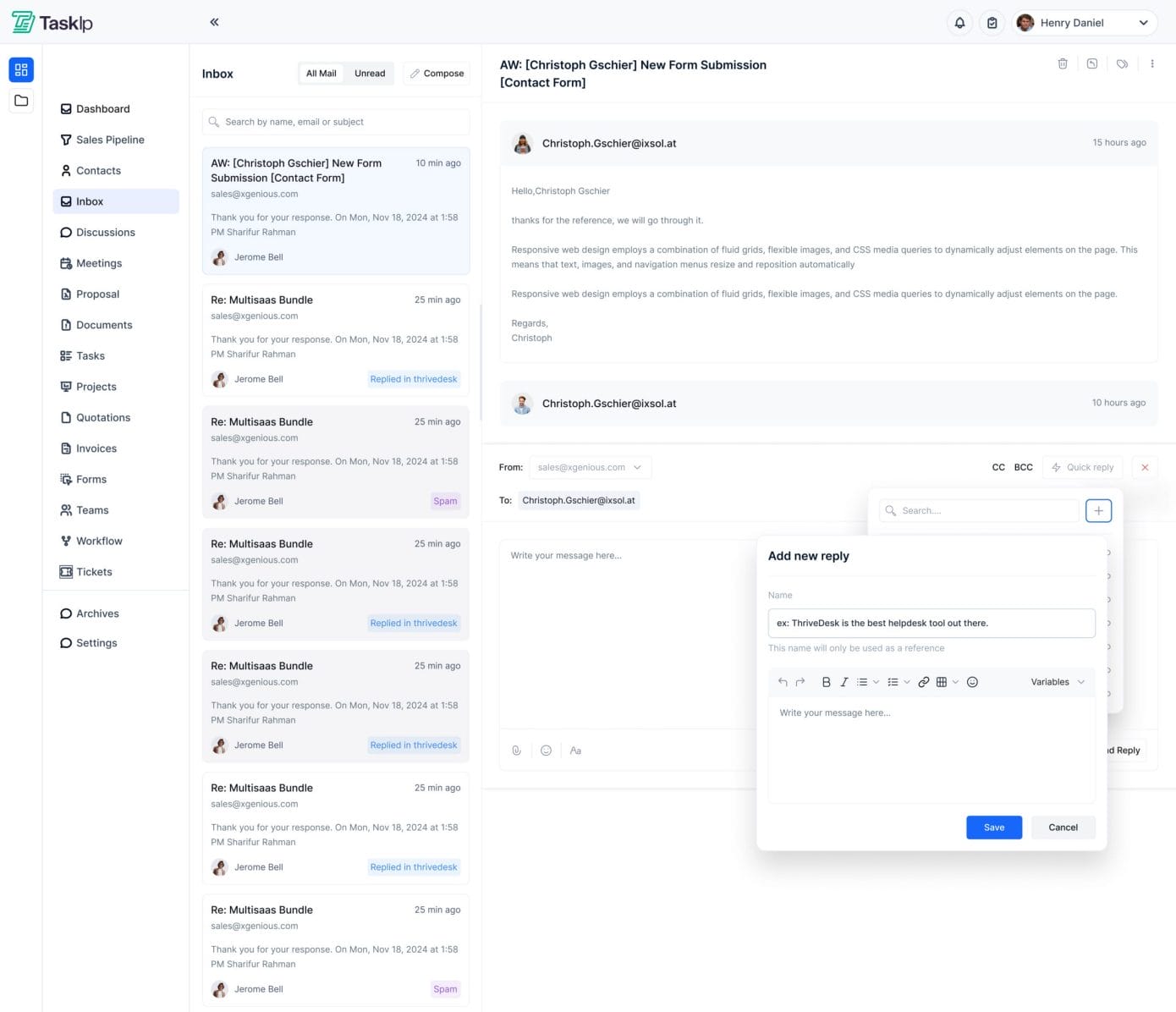This screenshot has width=1176, height=1012.
Task: Toggle italic formatting in reply editor
Action: 844,682
